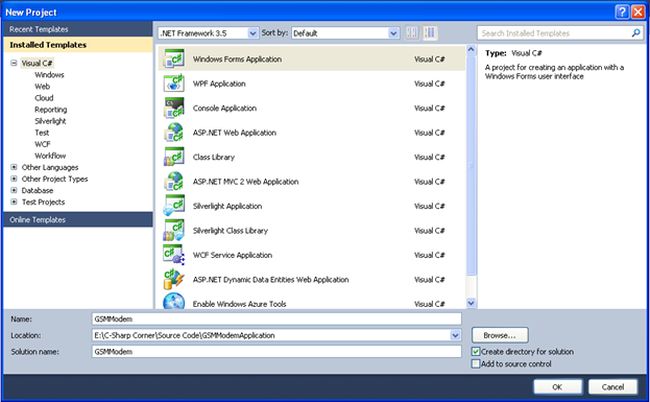Click the Solution name input field

tap(276, 351)
